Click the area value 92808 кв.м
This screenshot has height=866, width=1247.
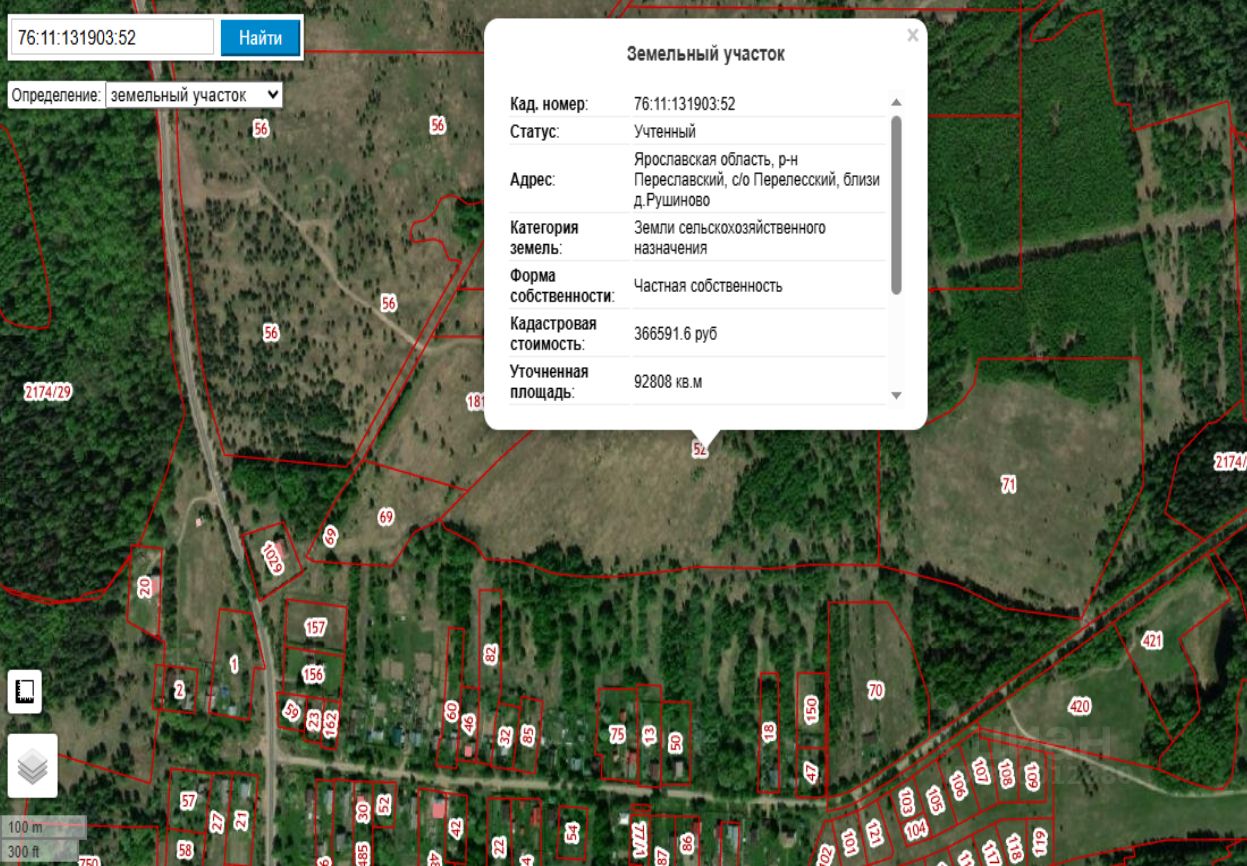668,382
